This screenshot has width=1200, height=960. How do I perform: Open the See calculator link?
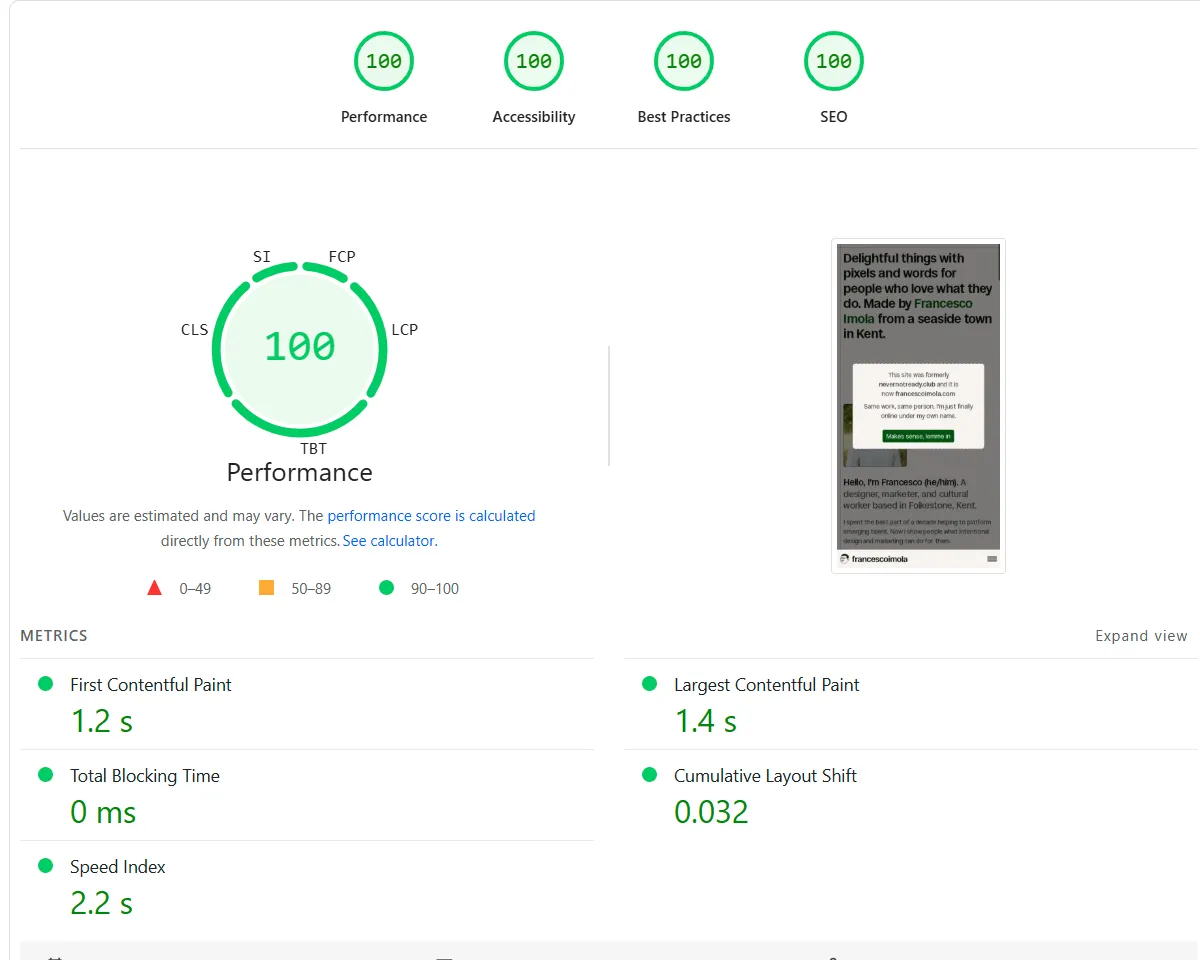point(388,540)
